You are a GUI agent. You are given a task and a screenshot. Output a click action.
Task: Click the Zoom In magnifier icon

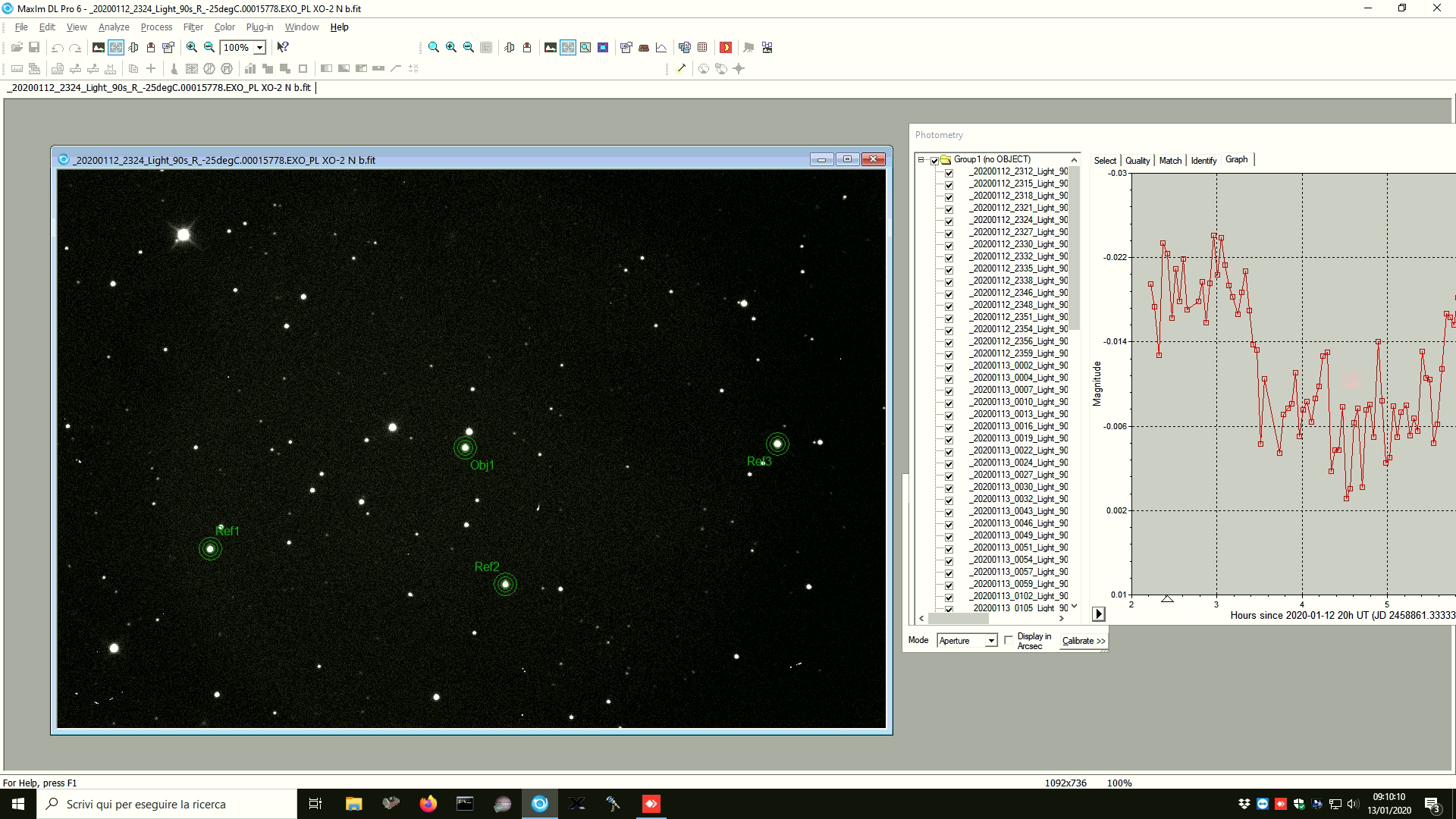192,47
